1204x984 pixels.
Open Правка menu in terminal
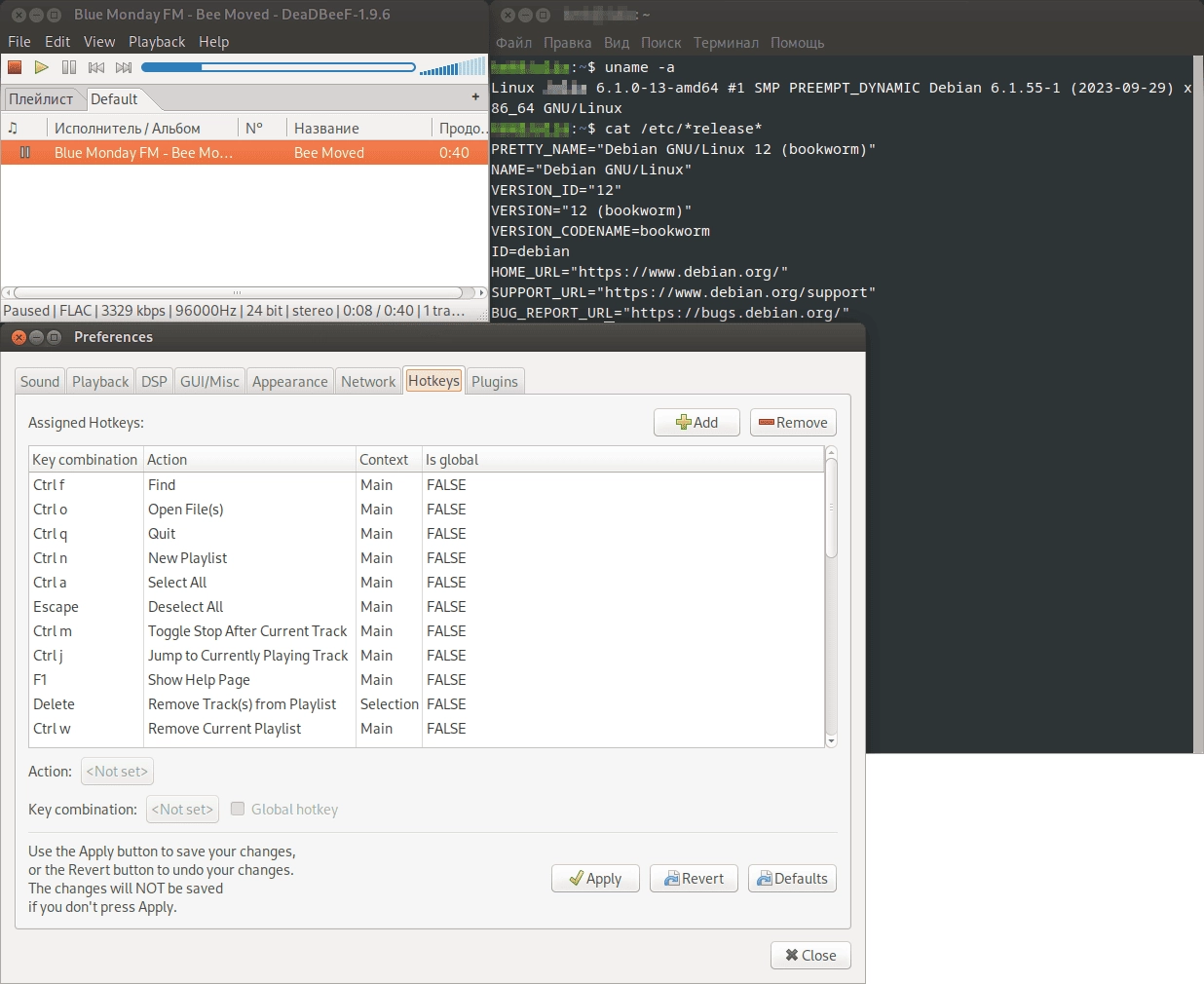[x=567, y=43]
